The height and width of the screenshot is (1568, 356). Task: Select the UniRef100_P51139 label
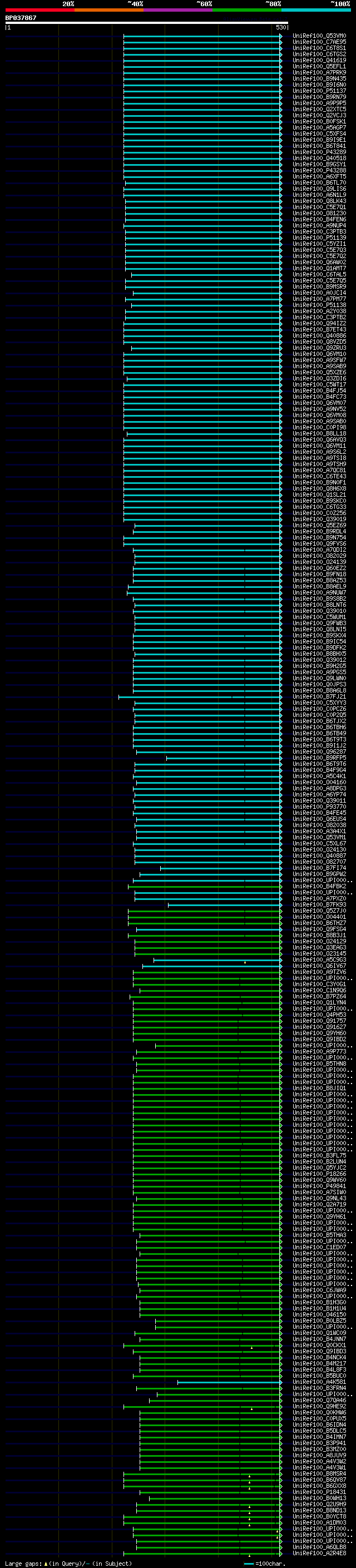[x=319, y=238]
